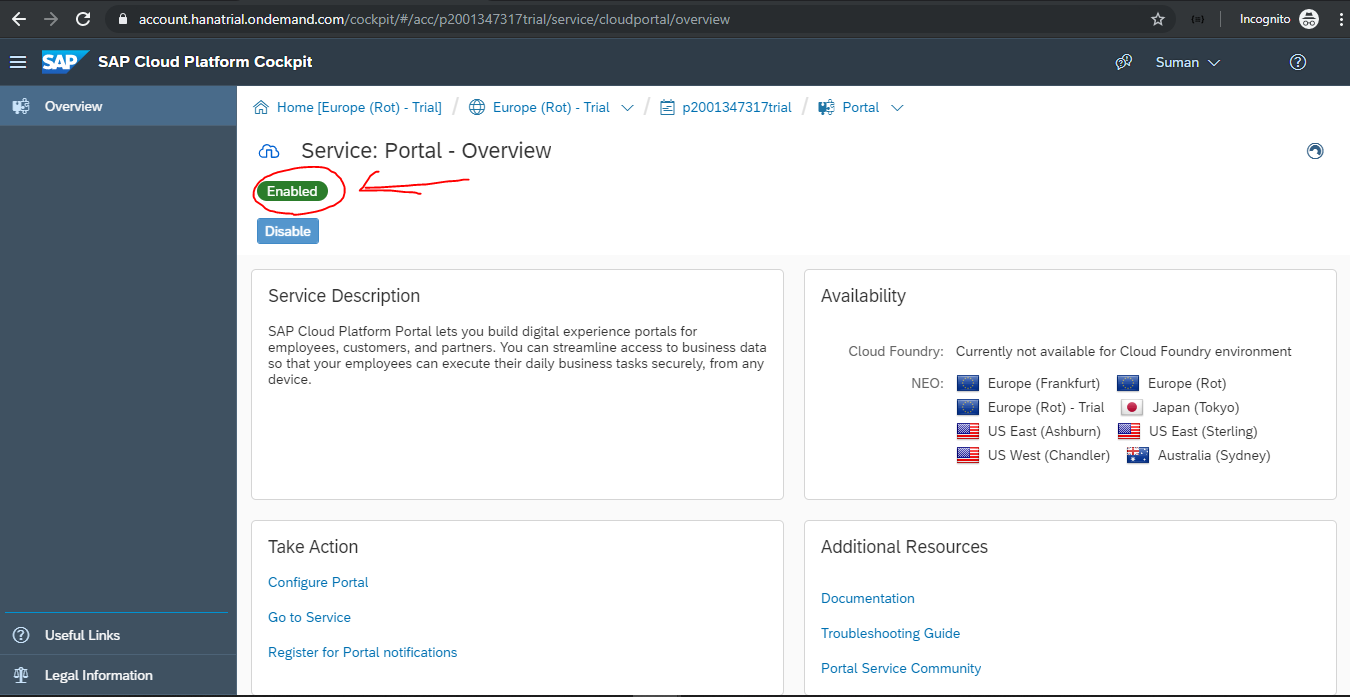Open the Configure Portal link

318,582
